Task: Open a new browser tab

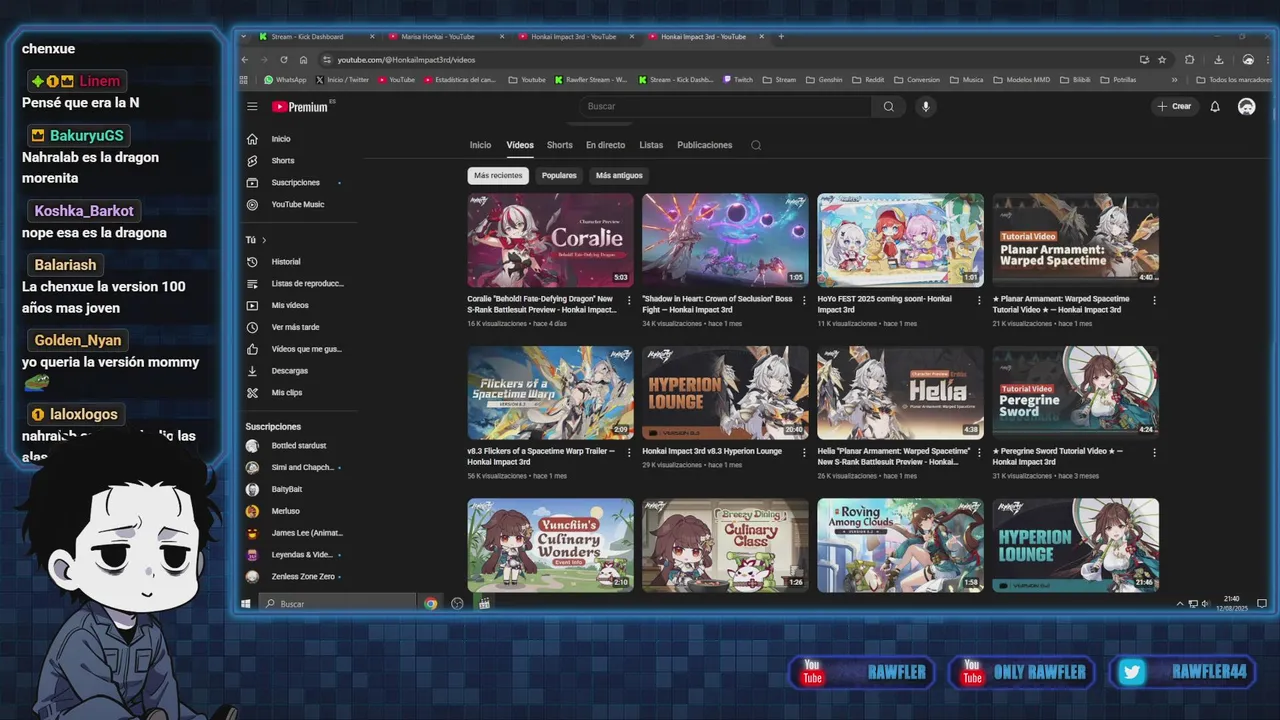Action: pyautogui.click(x=781, y=37)
